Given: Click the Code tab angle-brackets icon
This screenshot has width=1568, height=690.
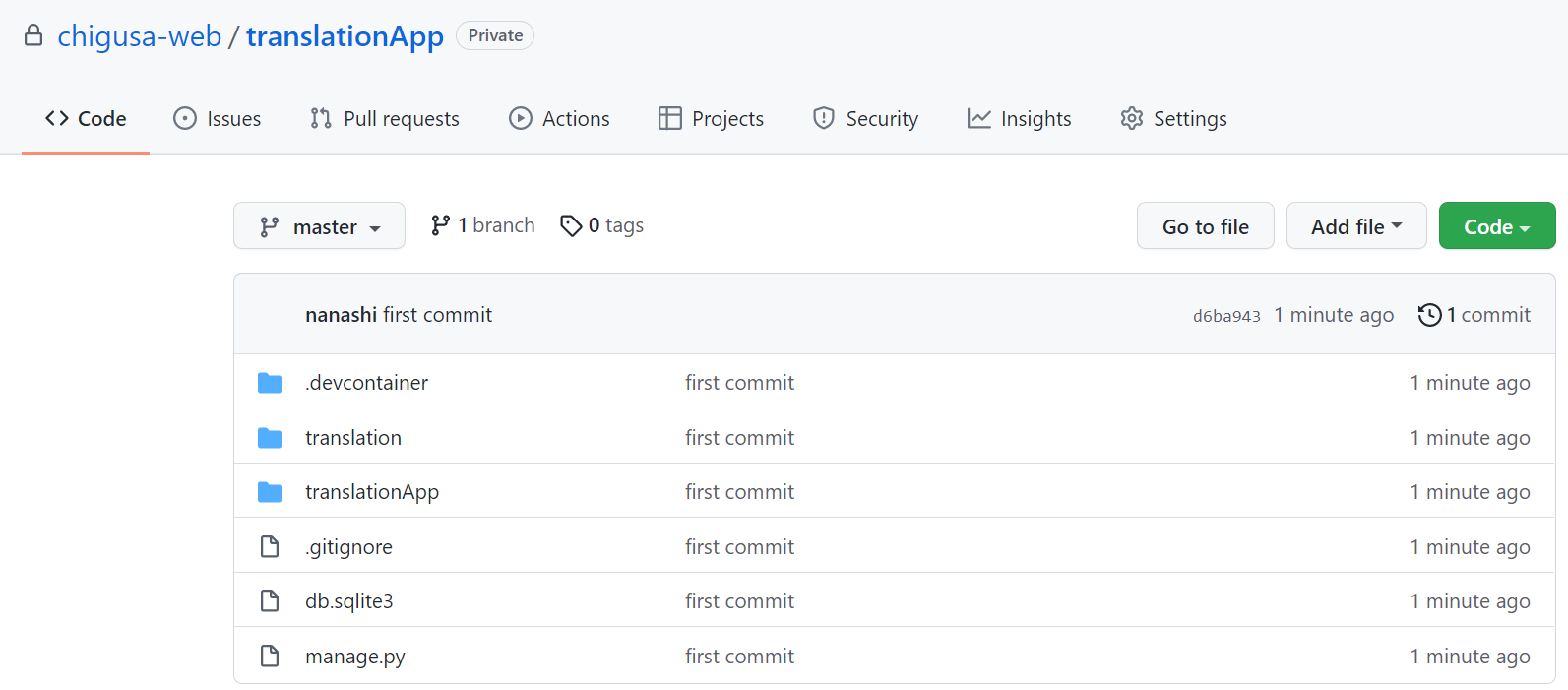Looking at the screenshot, I should pyautogui.click(x=57, y=118).
